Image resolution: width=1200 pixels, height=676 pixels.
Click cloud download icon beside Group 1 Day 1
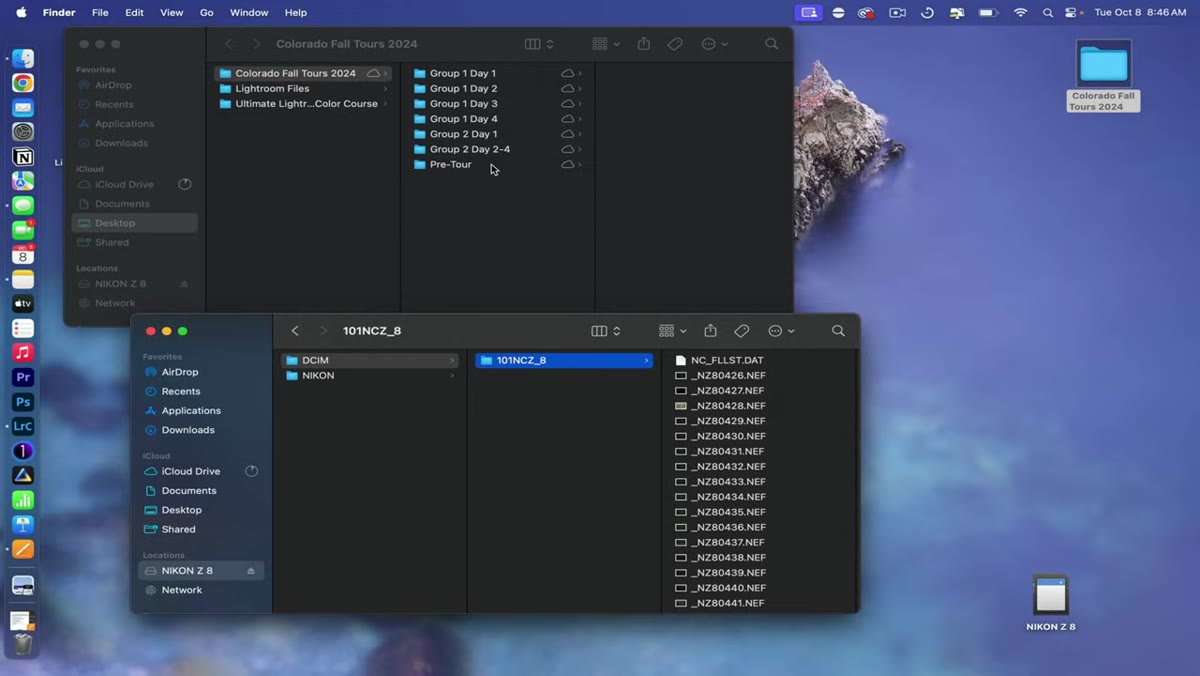click(567, 74)
